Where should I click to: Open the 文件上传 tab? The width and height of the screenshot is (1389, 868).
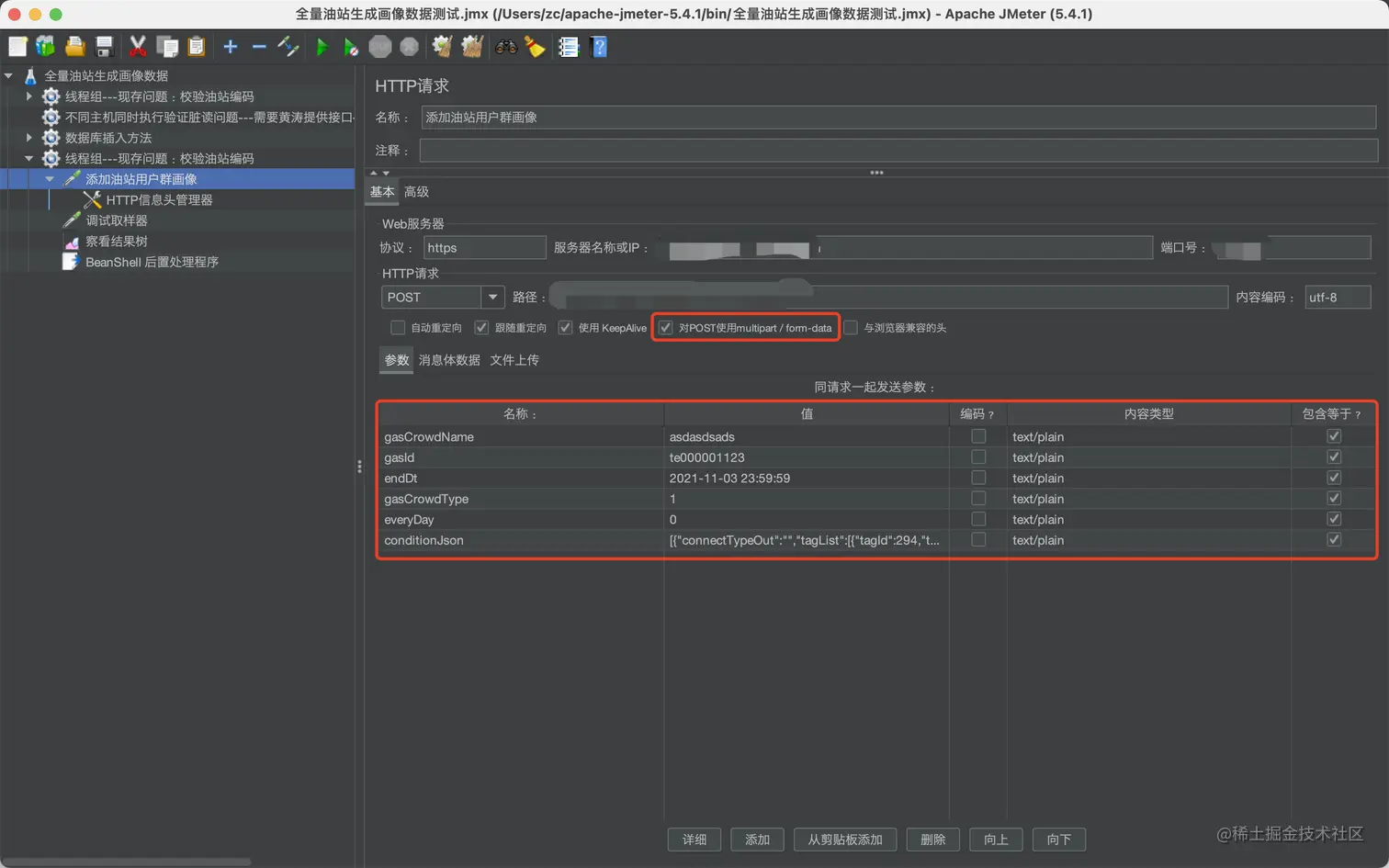(514, 360)
